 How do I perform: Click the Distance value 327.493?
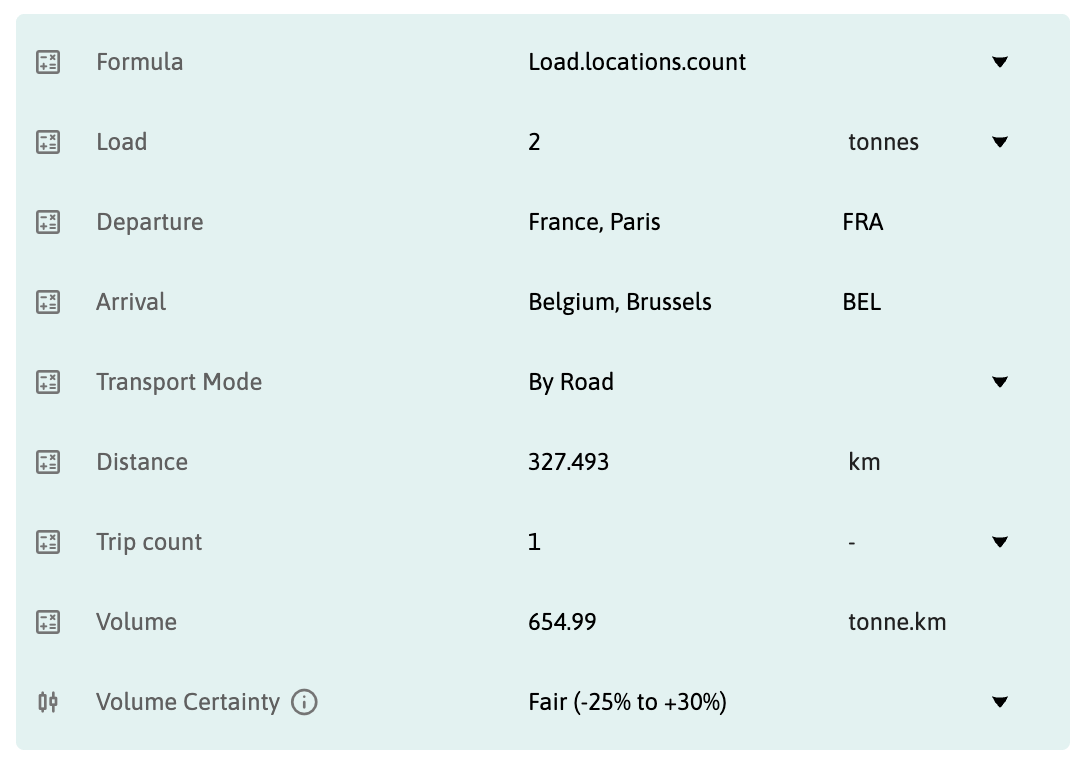[568, 462]
